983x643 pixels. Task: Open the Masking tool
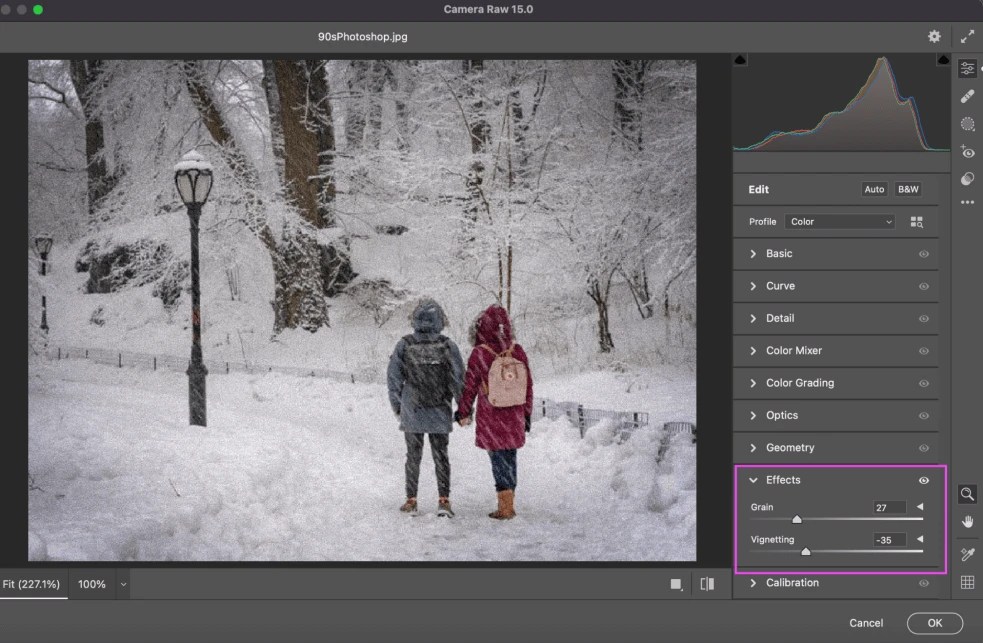pos(967,123)
